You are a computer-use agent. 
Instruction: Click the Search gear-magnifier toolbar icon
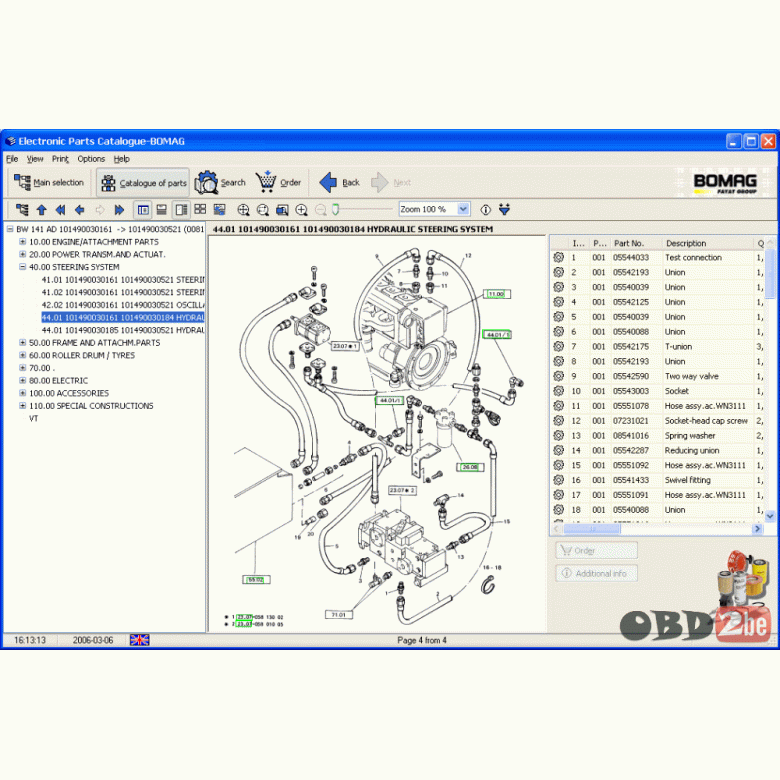pyautogui.click(x=206, y=182)
